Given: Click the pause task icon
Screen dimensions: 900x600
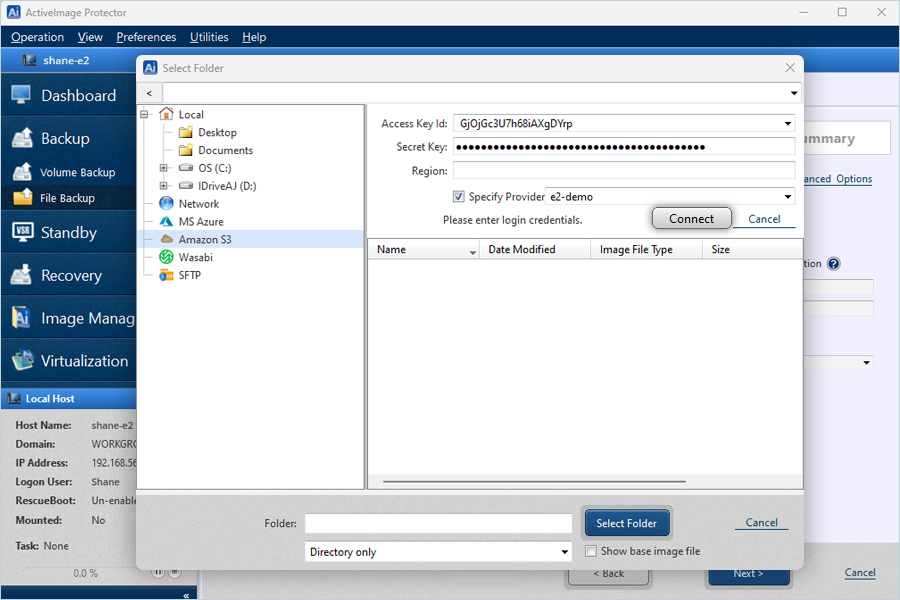Looking at the screenshot, I should click(x=158, y=572).
